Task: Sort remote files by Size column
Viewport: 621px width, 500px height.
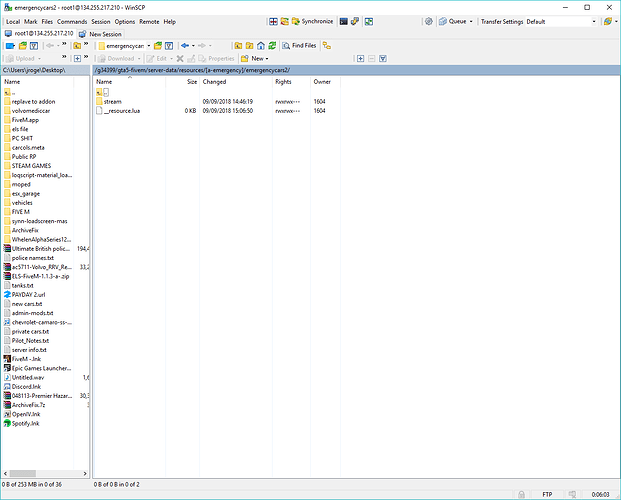Action: tap(183, 82)
